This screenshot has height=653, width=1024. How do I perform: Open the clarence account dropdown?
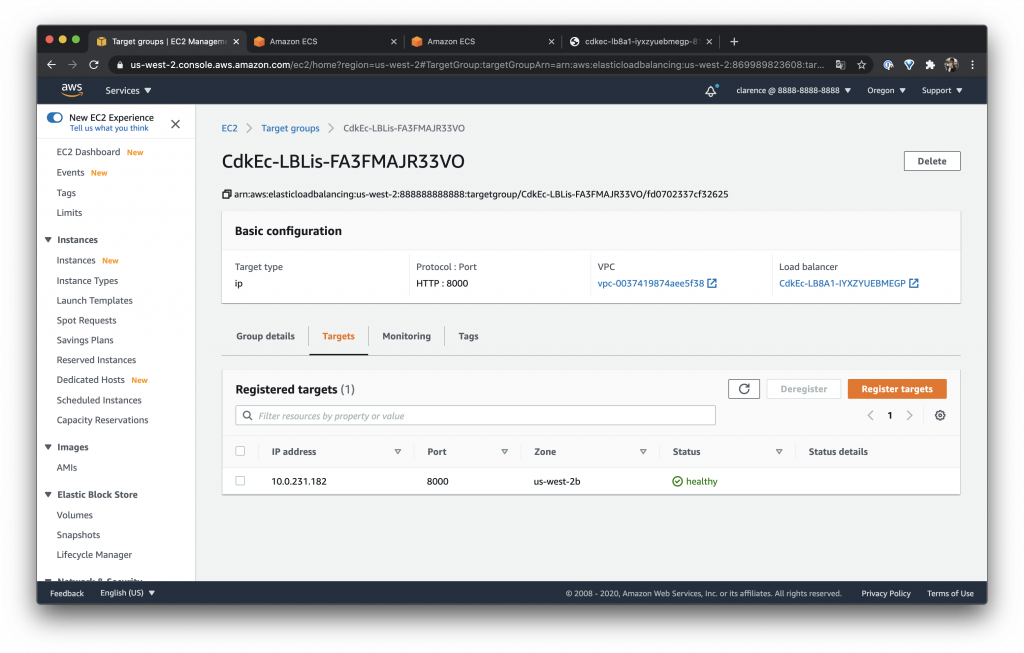point(793,91)
